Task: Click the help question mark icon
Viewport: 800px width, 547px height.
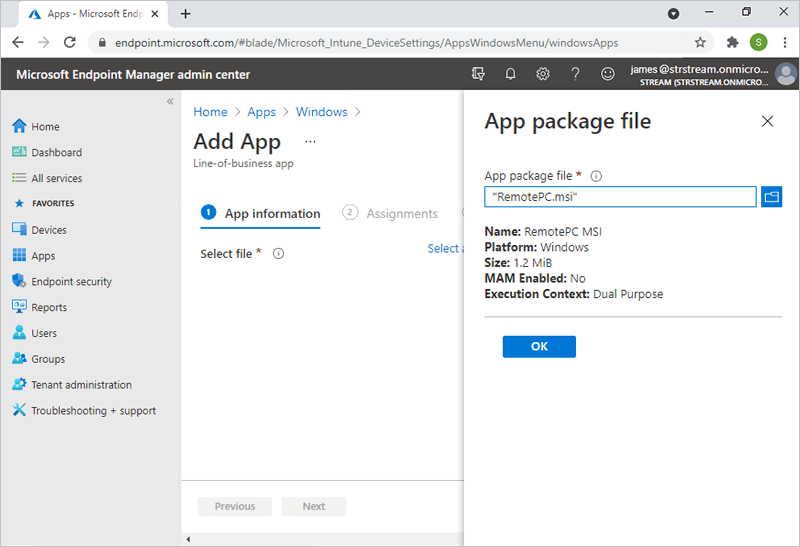Action: 575,74
